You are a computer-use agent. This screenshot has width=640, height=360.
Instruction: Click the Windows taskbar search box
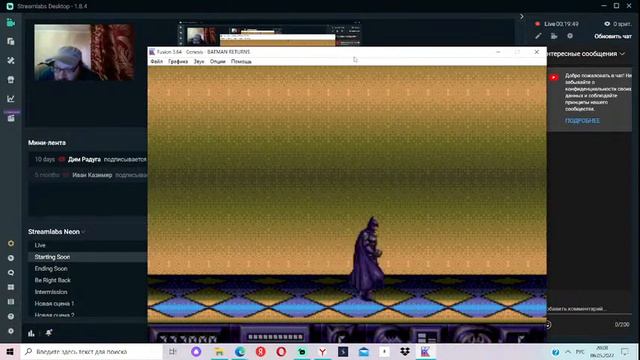pyautogui.click(x=91, y=351)
